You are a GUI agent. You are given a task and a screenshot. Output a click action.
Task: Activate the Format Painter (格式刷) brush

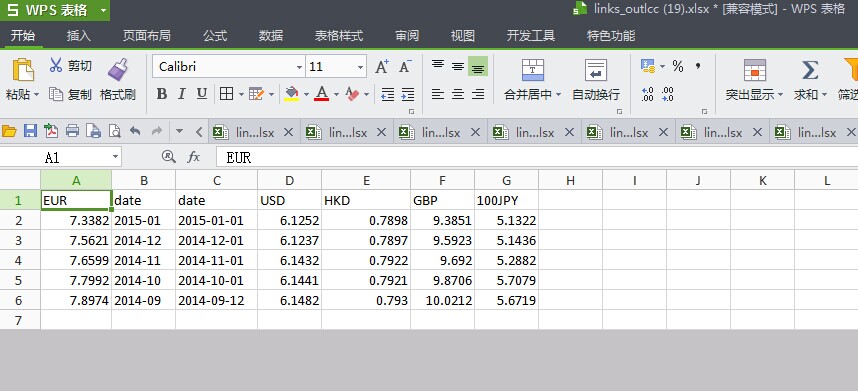(x=118, y=69)
